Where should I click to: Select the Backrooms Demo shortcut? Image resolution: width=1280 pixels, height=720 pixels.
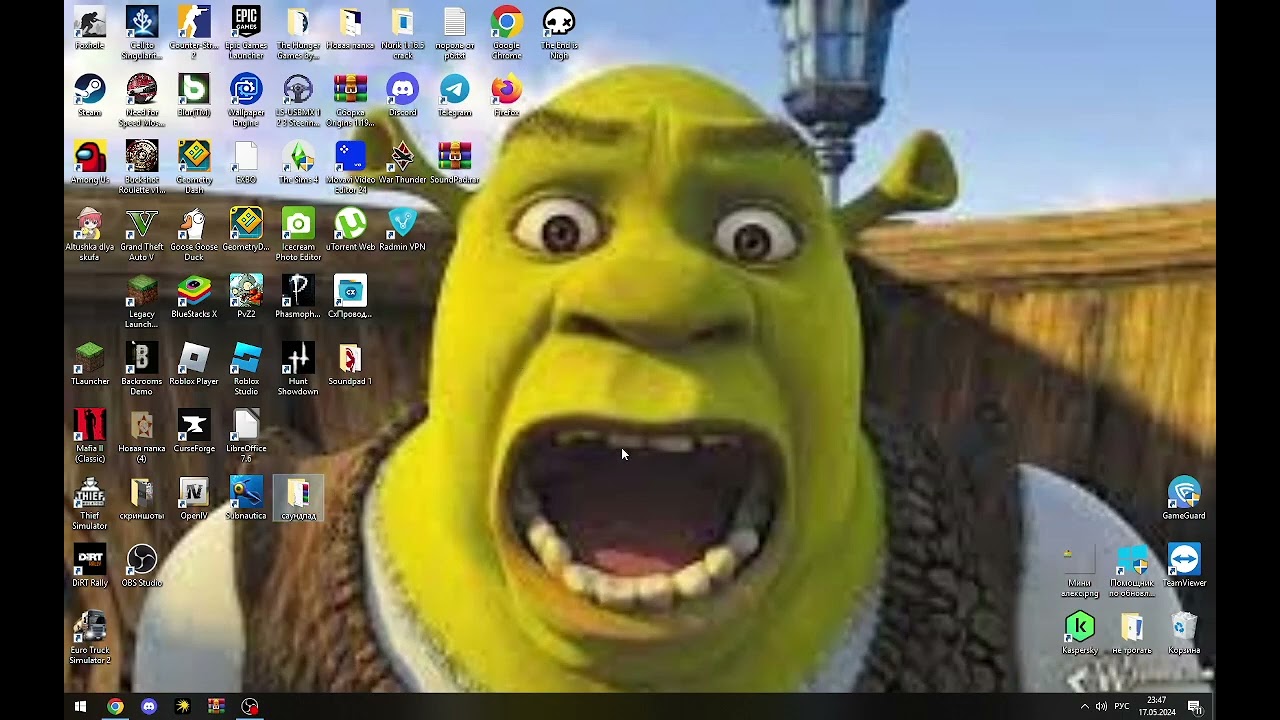(x=142, y=369)
